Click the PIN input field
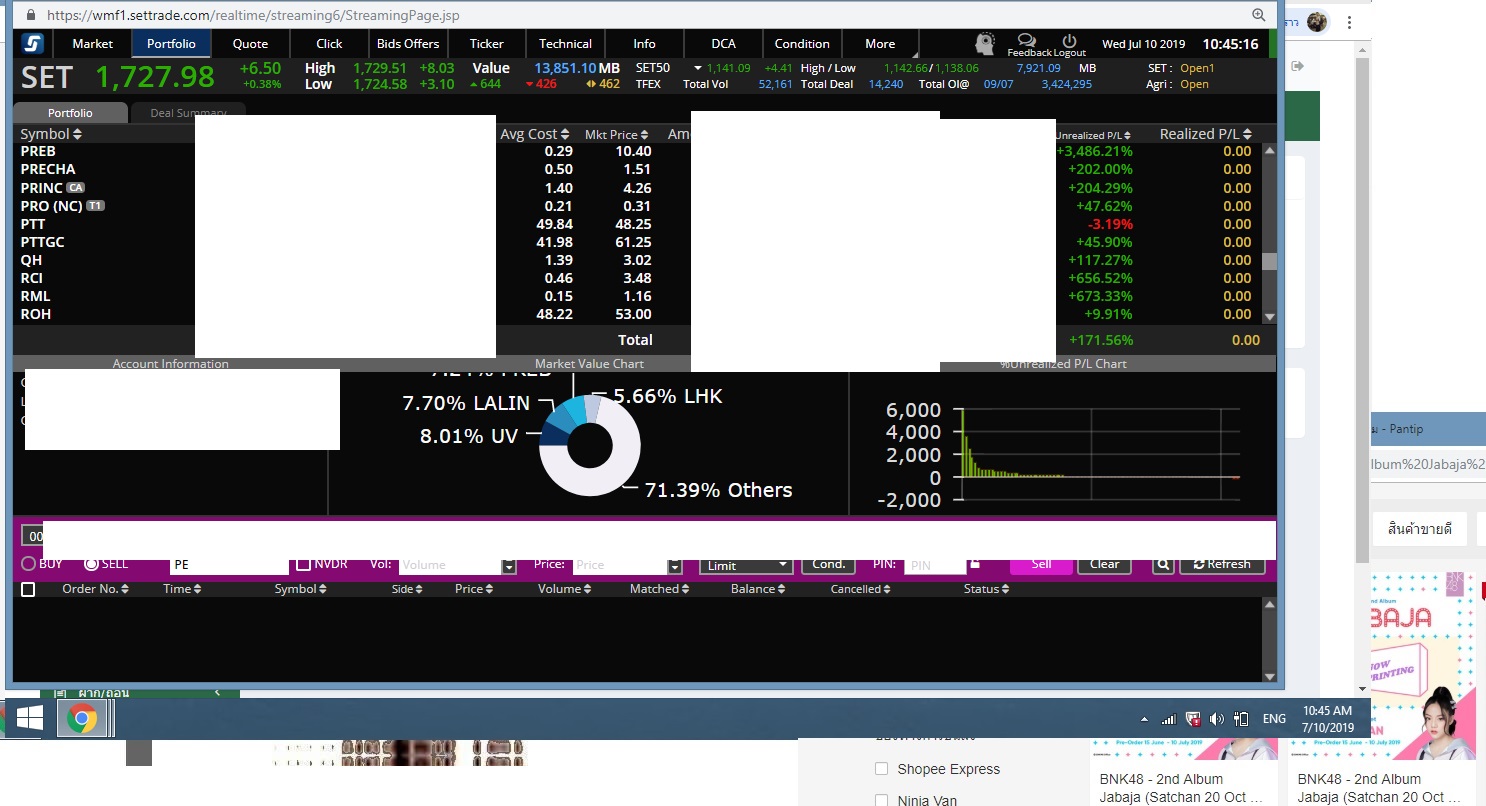This screenshot has height=806, width=1486. (935, 565)
